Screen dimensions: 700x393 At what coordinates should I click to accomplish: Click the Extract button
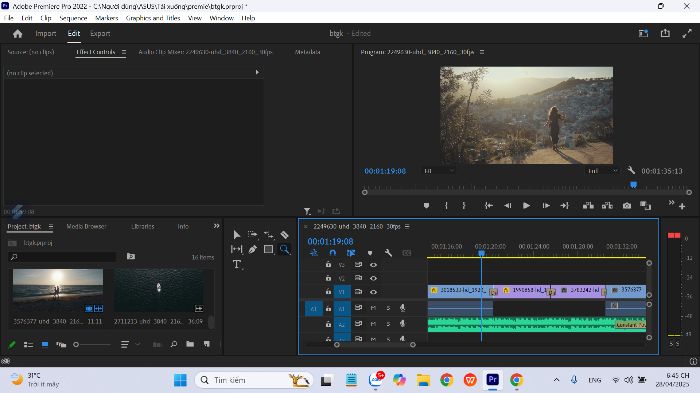[x=607, y=205]
